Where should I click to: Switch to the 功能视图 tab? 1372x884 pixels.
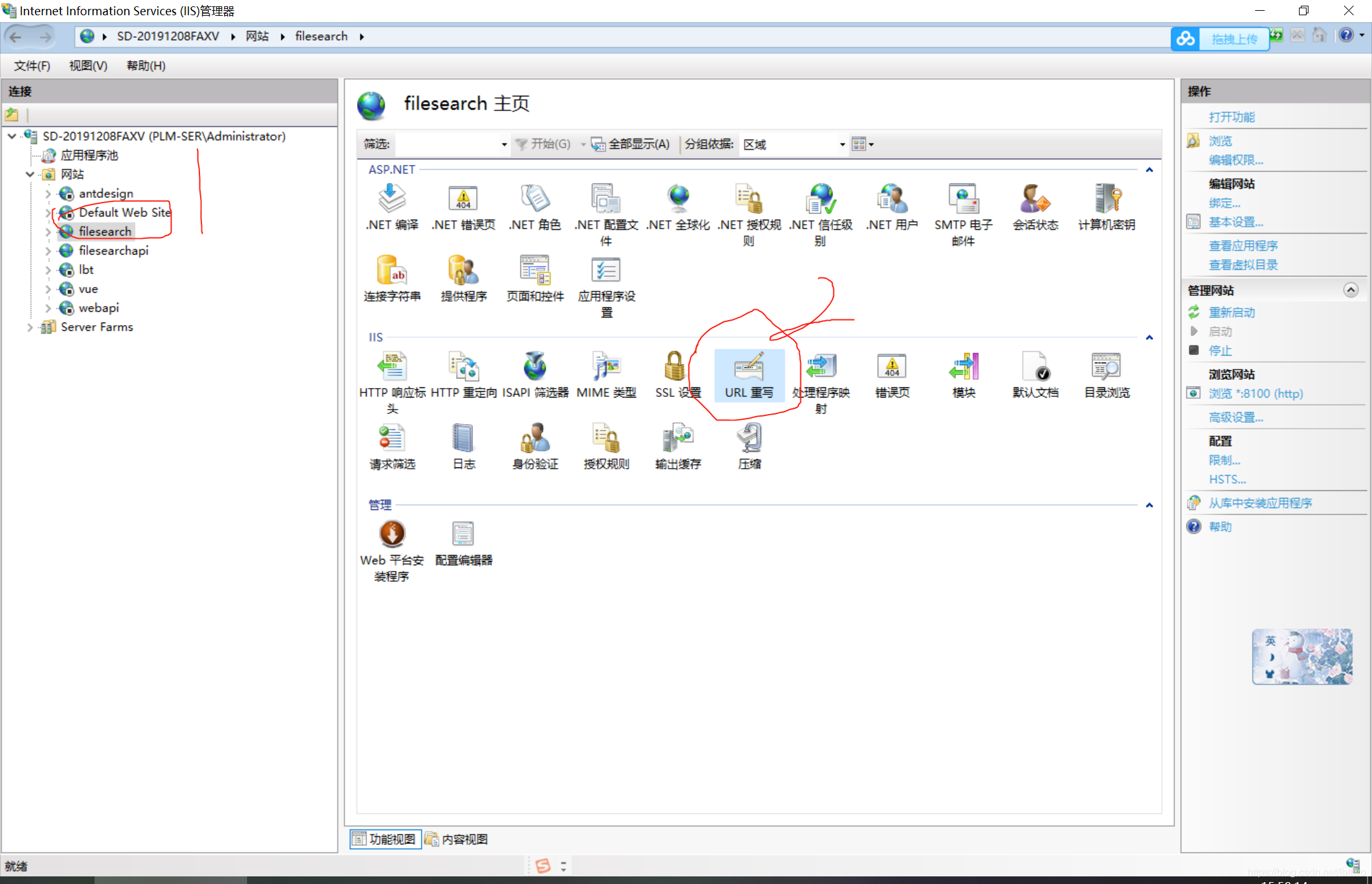point(385,839)
